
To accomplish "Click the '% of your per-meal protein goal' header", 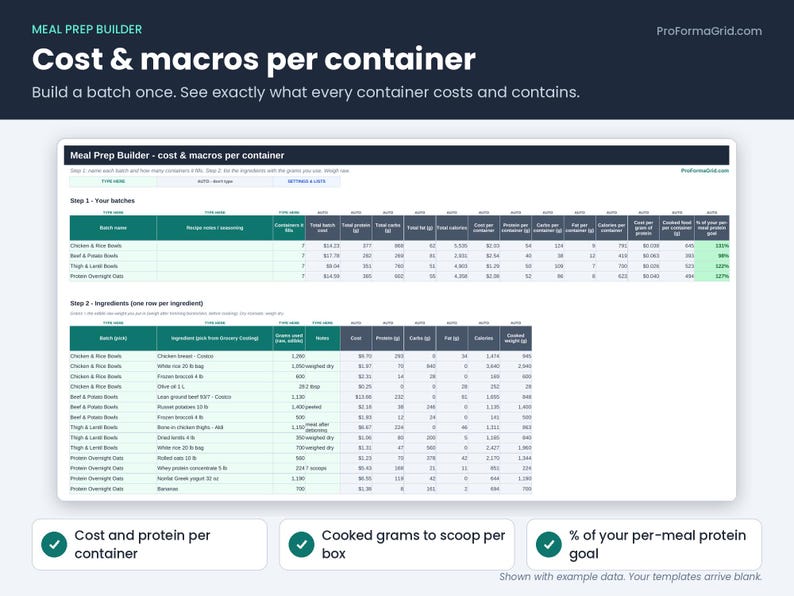I will [712, 228].
